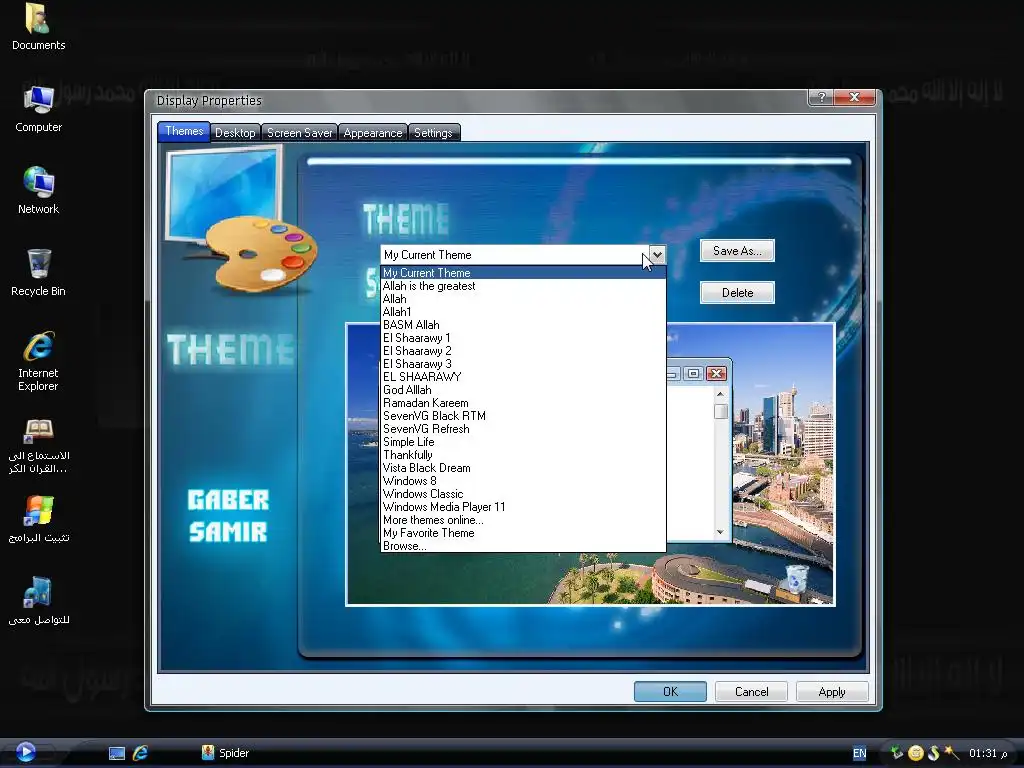Select the Allah1 theme

(523, 312)
